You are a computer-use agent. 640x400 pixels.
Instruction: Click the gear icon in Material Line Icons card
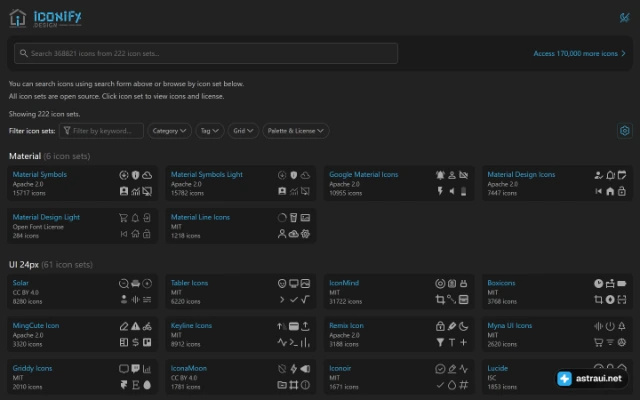point(305,234)
